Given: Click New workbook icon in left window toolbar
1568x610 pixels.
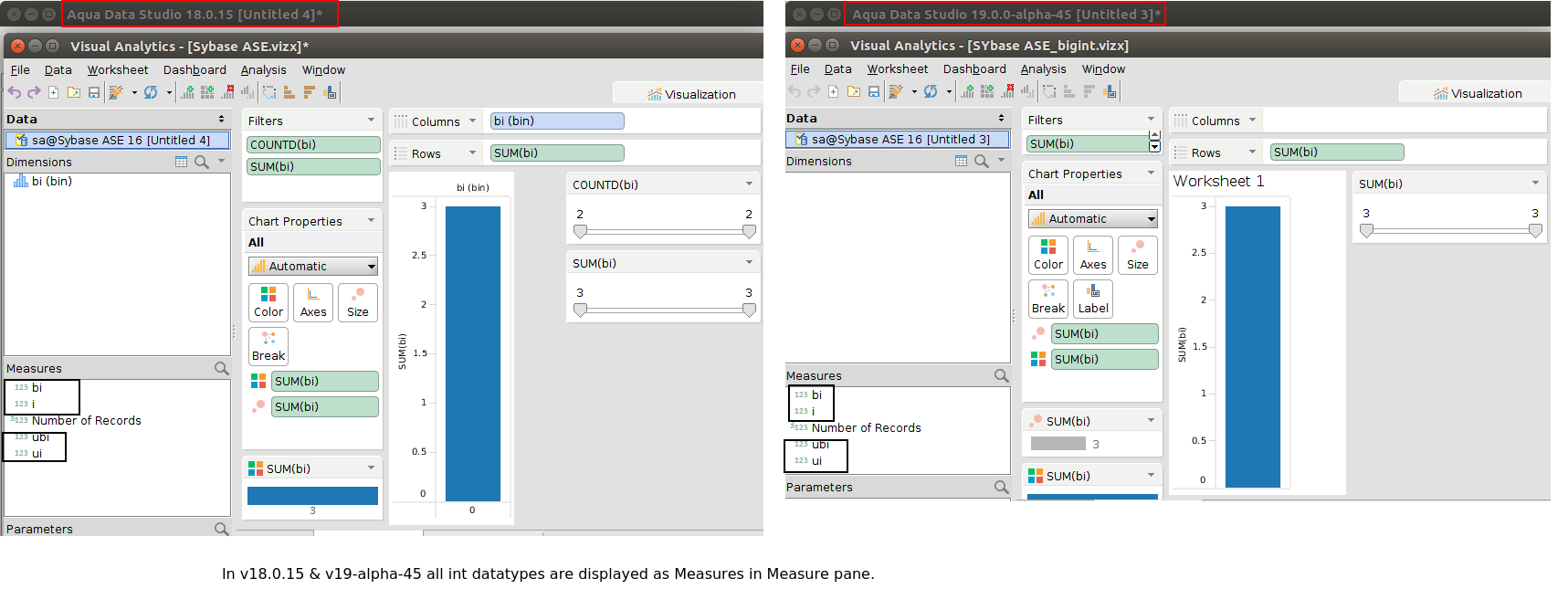Looking at the screenshot, I should tap(54, 92).
